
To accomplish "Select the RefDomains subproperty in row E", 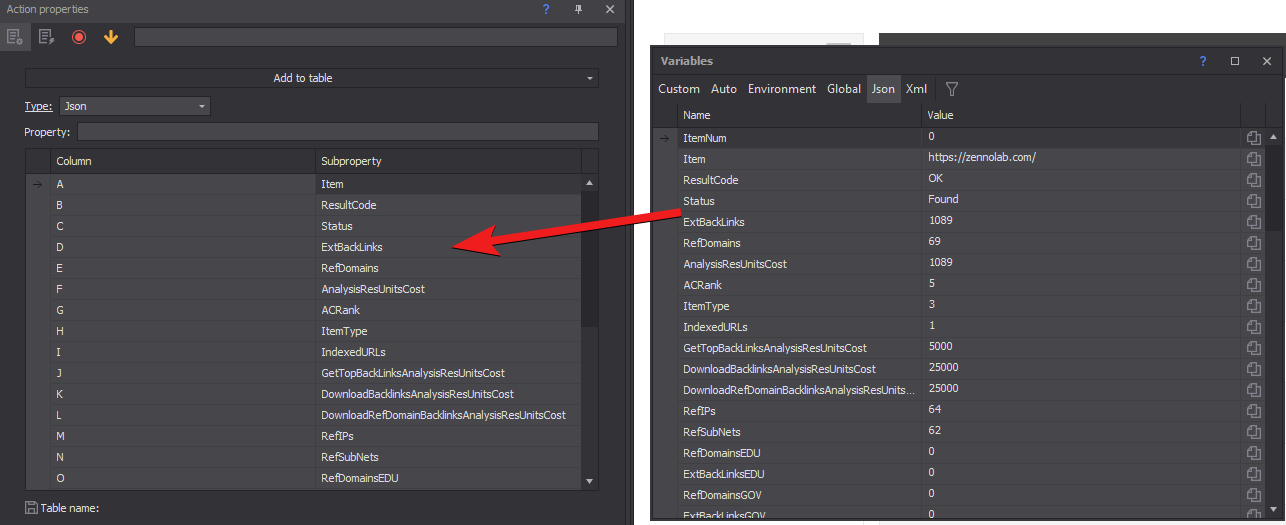I will [447, 268].
